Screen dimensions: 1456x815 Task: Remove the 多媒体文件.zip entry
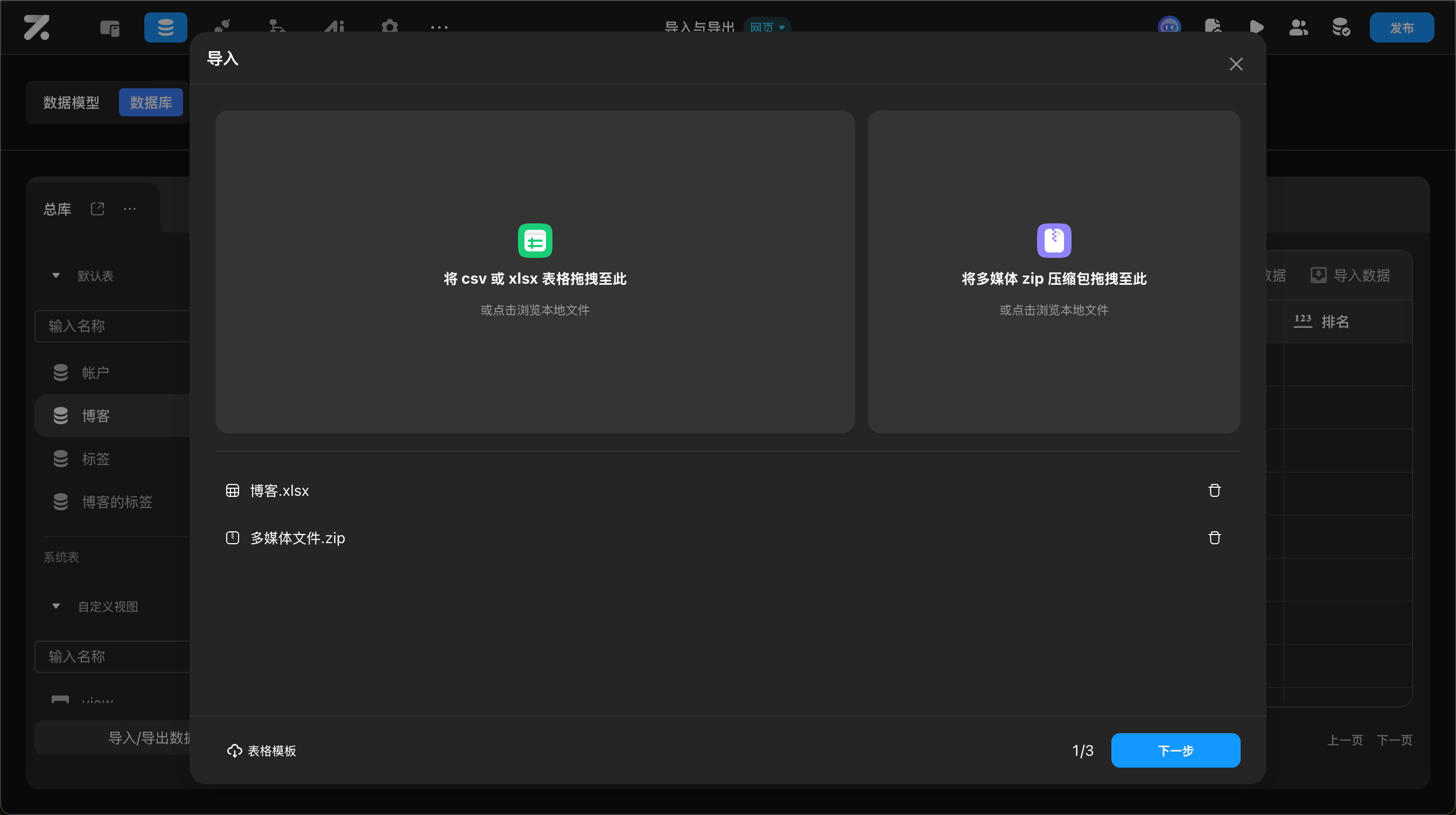point(1214,537)
